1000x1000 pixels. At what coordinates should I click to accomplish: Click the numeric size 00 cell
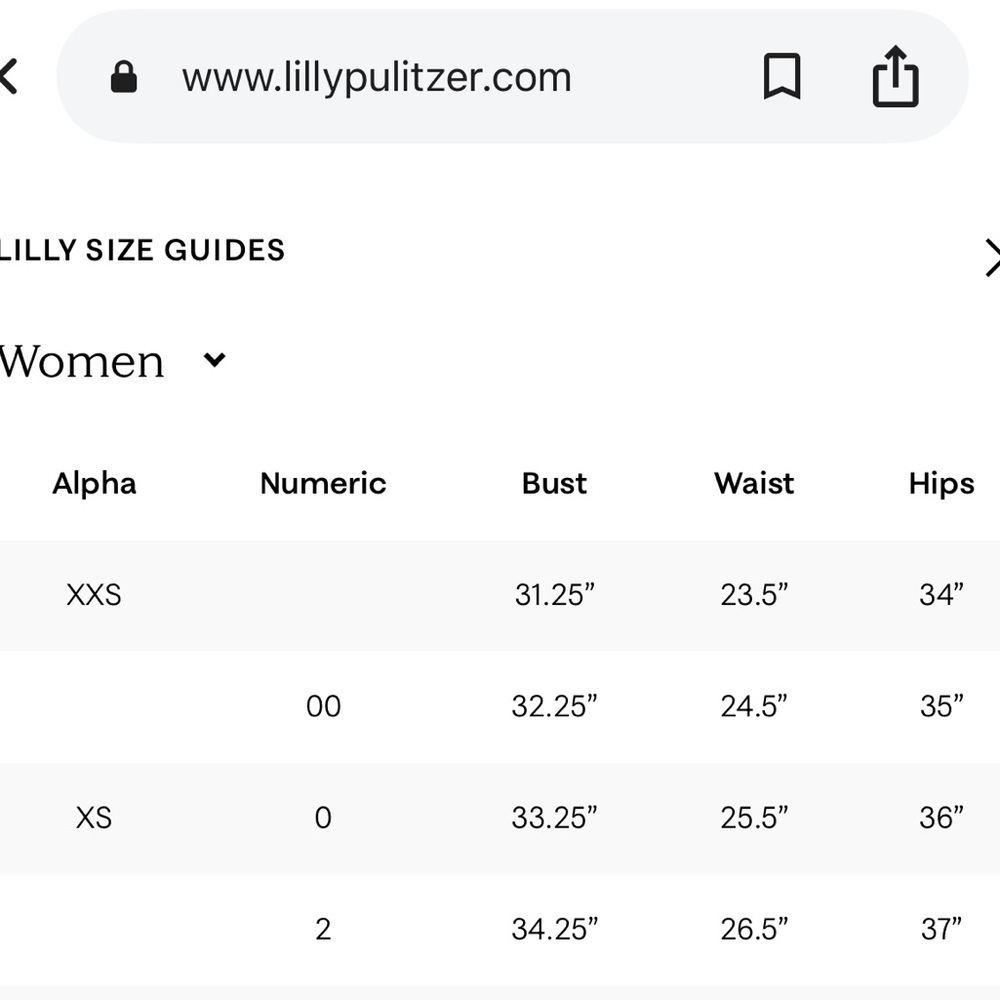(x=323, y=707)
